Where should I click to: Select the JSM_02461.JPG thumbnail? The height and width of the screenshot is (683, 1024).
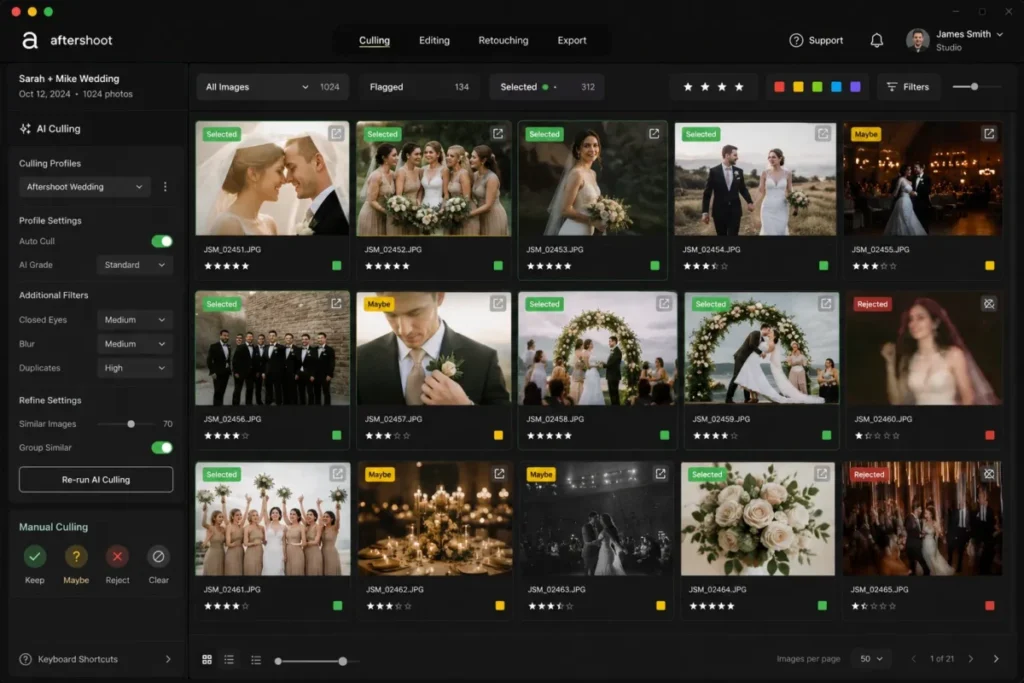pyautogui.click(x=273, y=519)
